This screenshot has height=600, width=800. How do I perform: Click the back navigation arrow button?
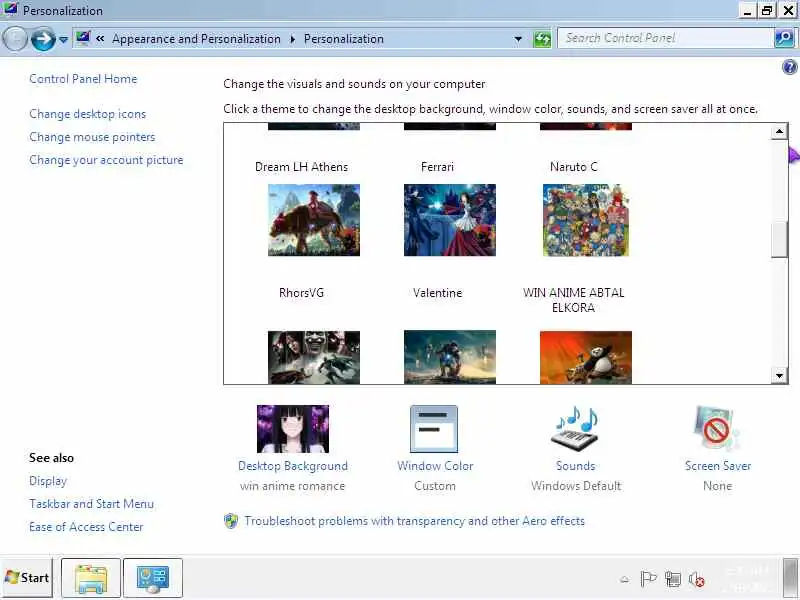pyautogui.click(x=15, y=39)
